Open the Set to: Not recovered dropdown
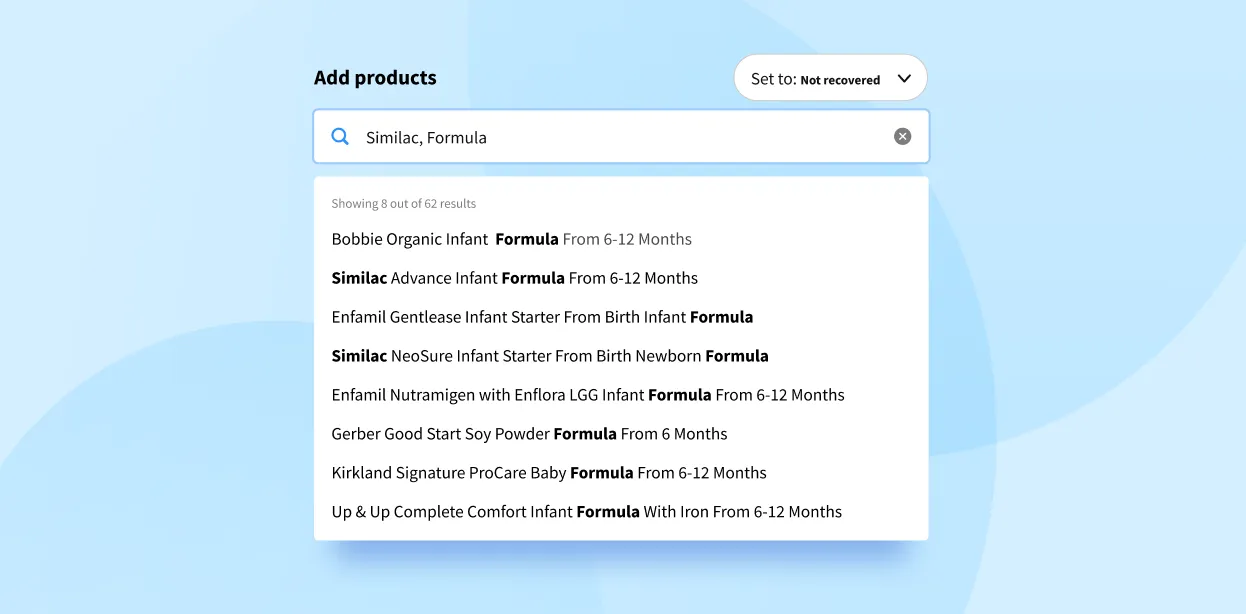The width and height of the screenshot is (1246, 614). (830, 77)
